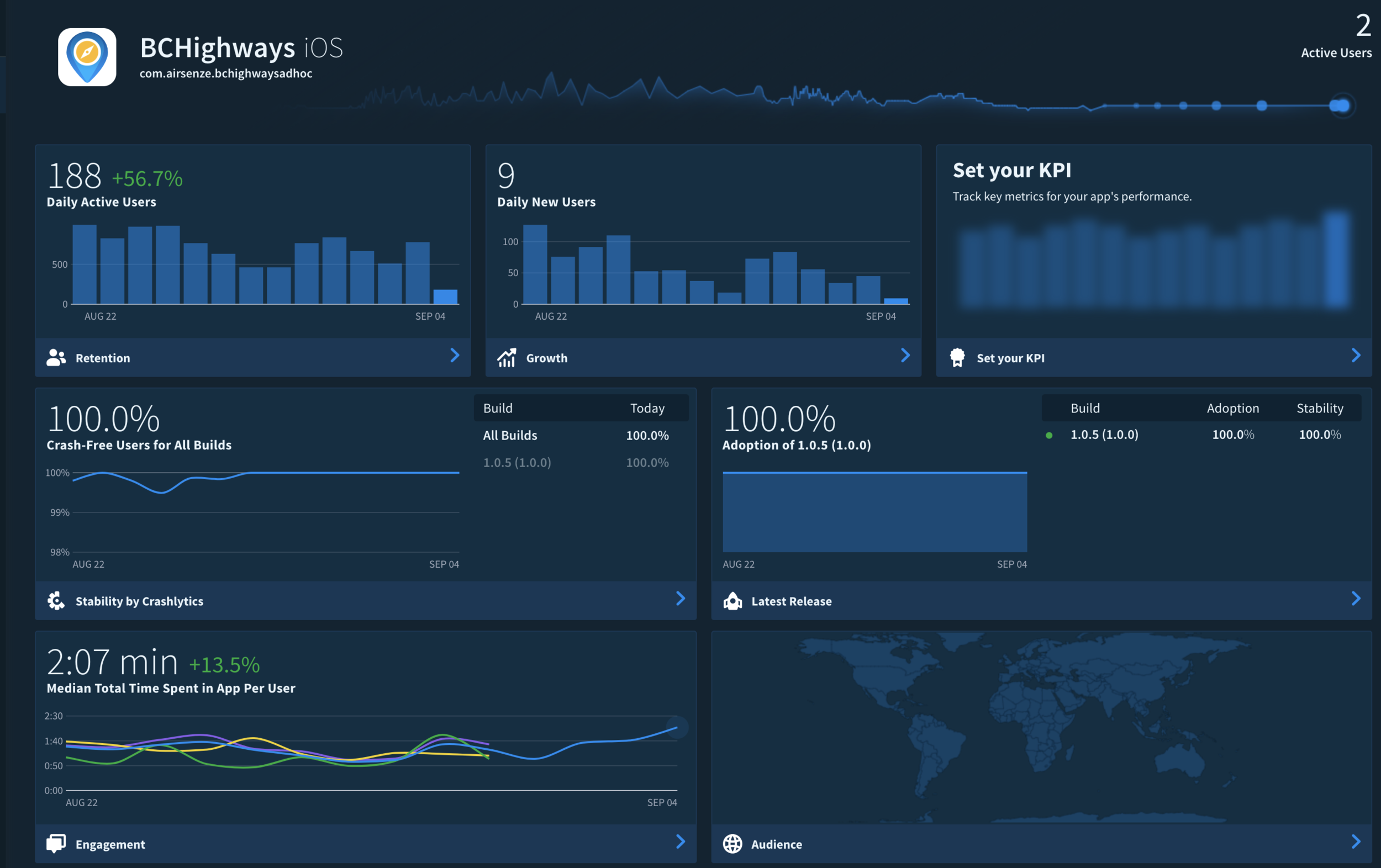Click the Latest Release rocket icon
This screenshot has width=1381, height=868.
pyautogui.click(x=732, y=601)
